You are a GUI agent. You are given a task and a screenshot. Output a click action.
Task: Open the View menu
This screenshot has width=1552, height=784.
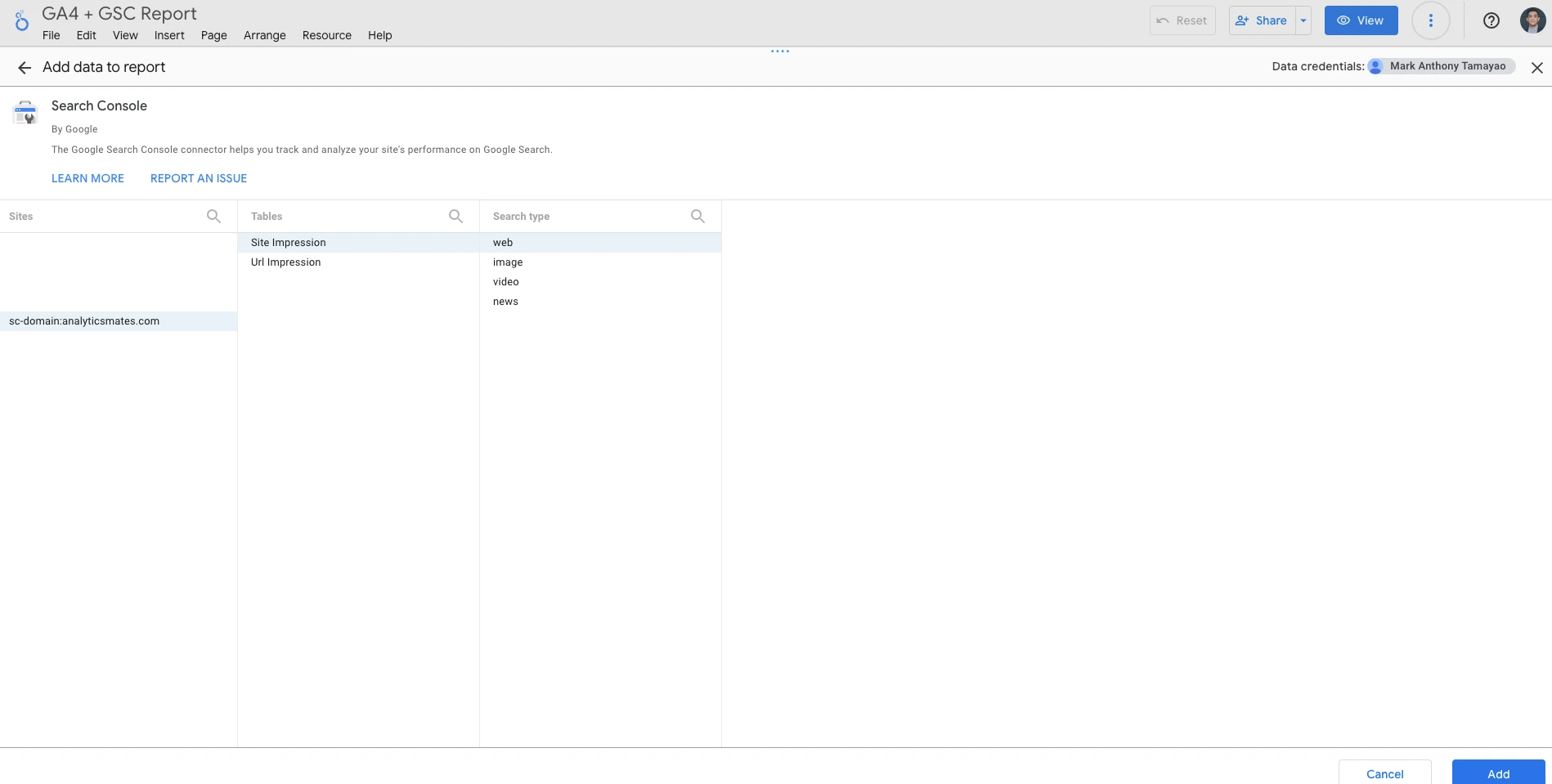point(125,35)
